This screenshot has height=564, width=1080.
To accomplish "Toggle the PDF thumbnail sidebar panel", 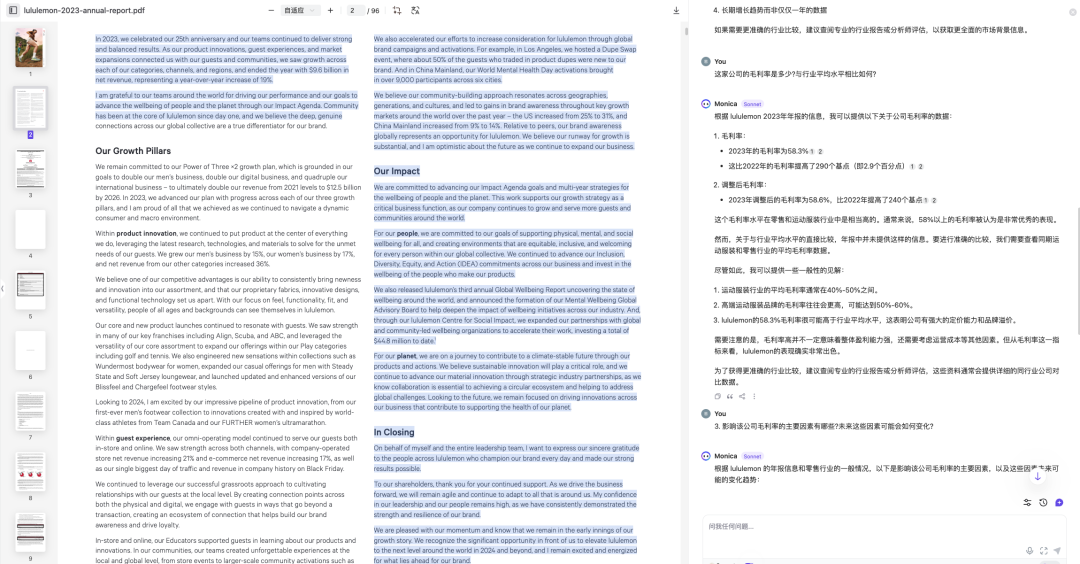I will pos(12,10).
